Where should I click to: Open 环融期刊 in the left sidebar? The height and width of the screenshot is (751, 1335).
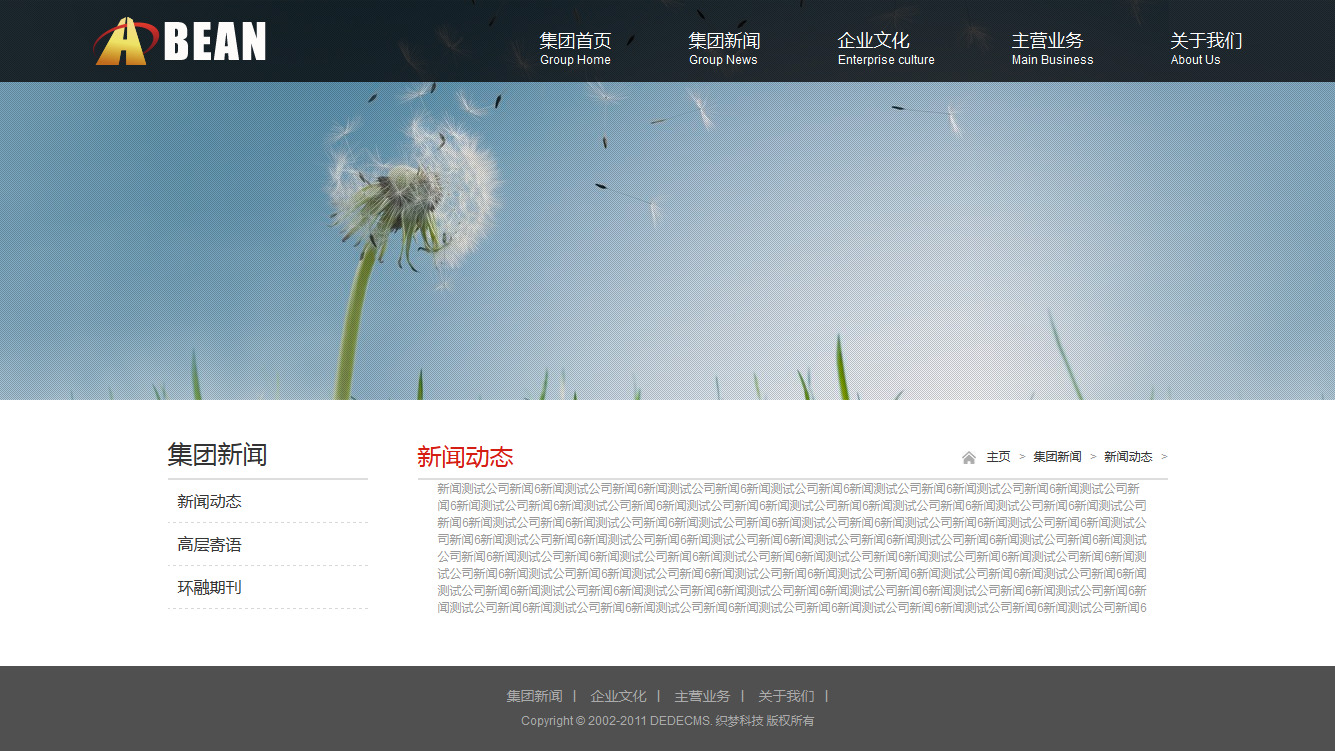(x=210, y=588)
